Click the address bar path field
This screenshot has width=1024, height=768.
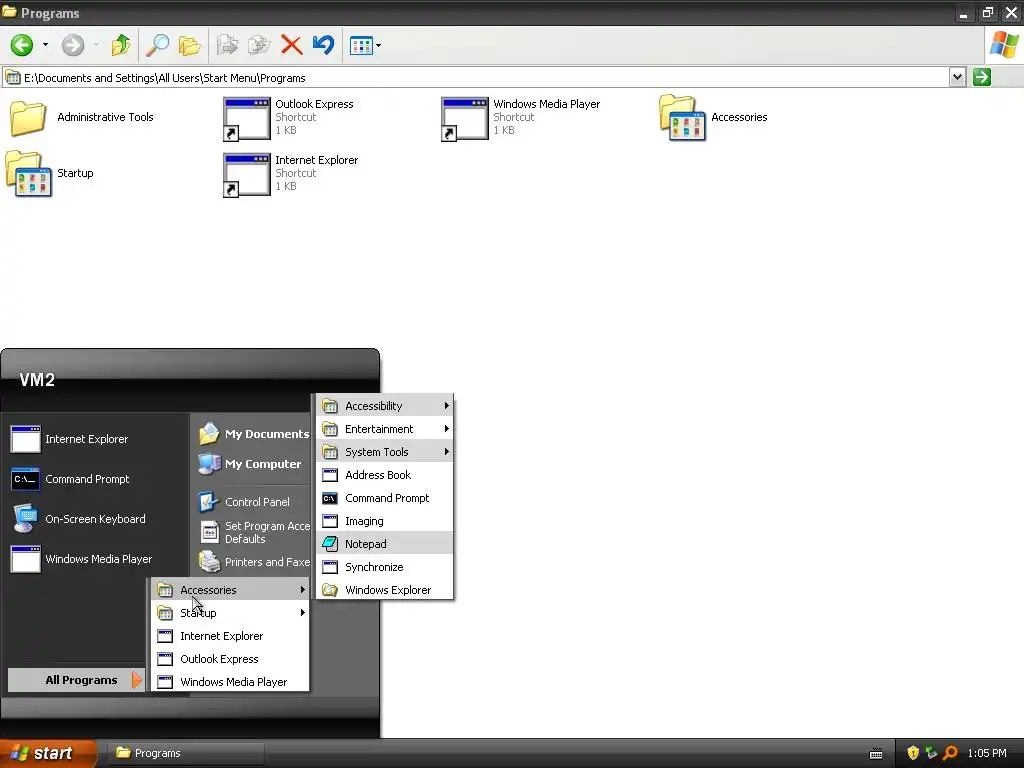[x=483, y=78]
